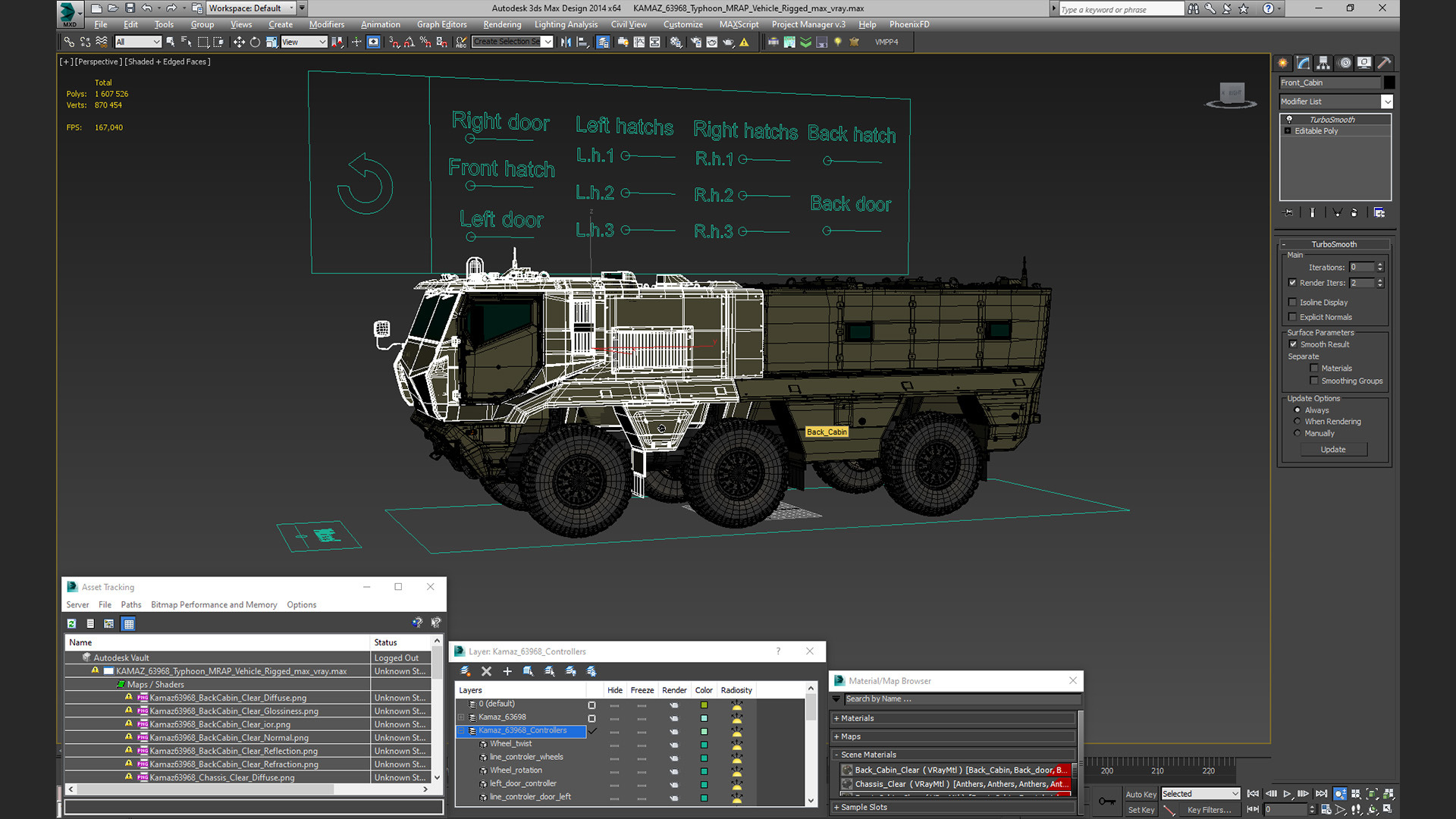Click the TurboSmooth Update button

coord(1333,450)
